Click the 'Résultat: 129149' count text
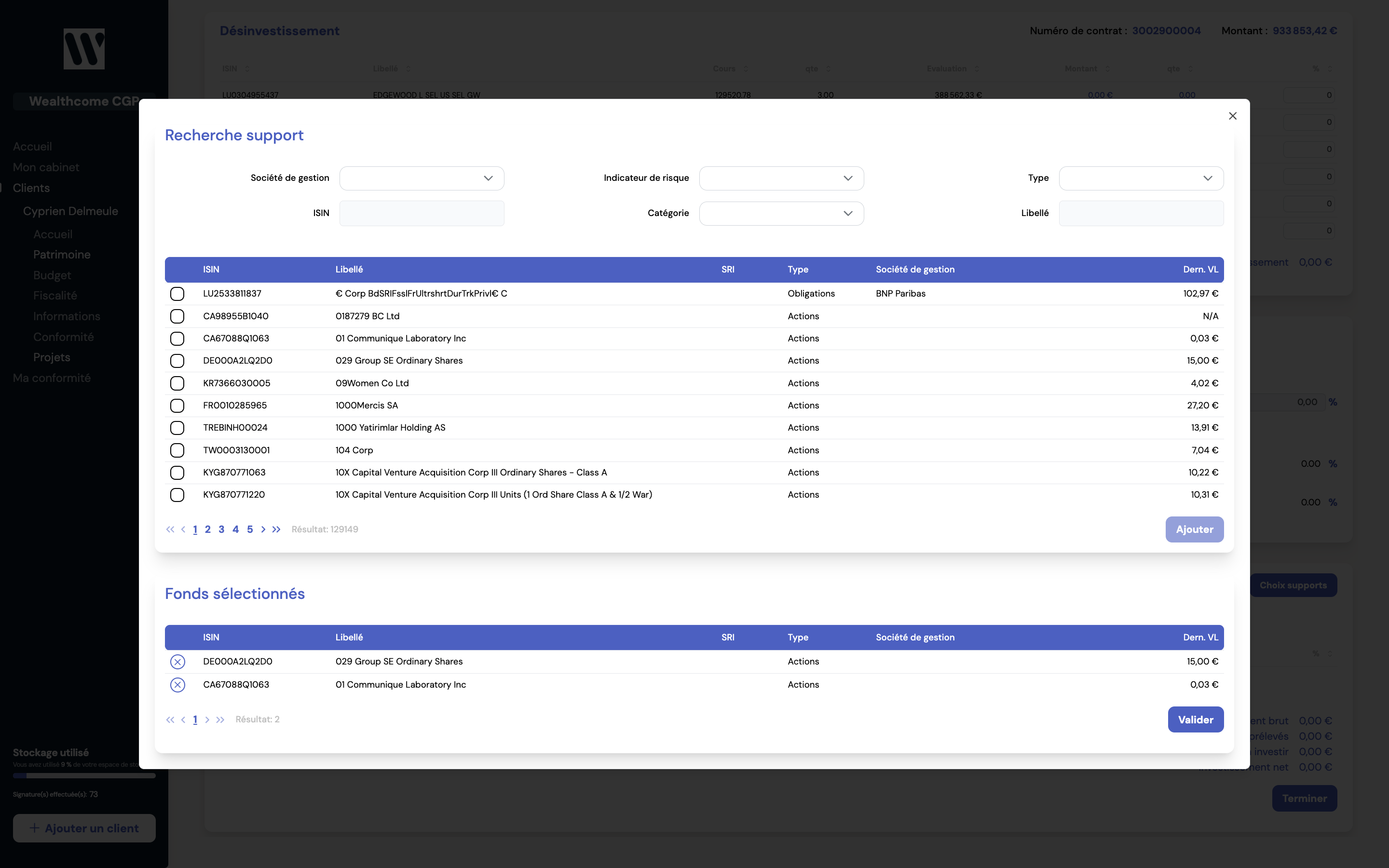The height and width of the screenshot is (868, 1389). tap(325, 529)
